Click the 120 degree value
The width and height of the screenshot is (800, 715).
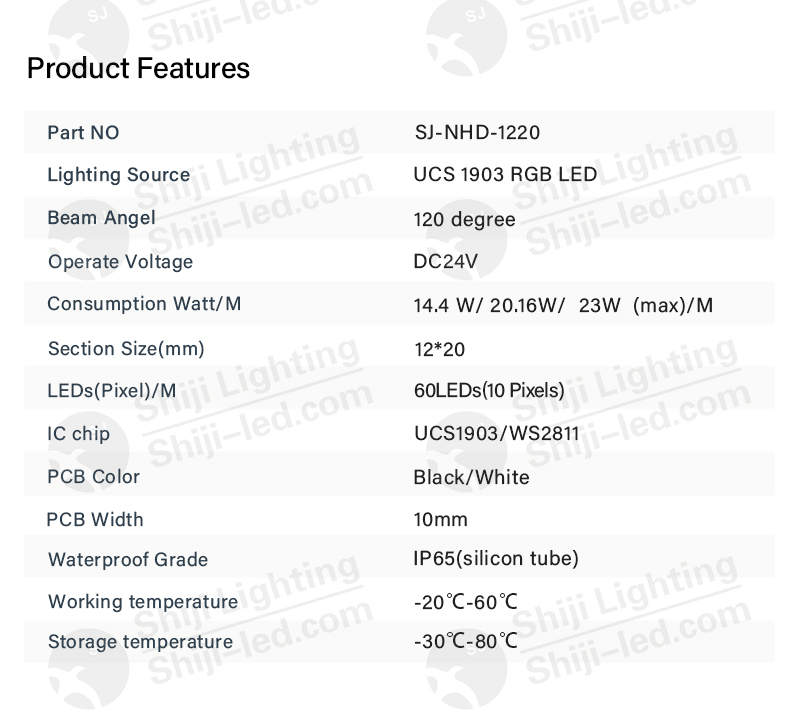(x=464, y=220)
